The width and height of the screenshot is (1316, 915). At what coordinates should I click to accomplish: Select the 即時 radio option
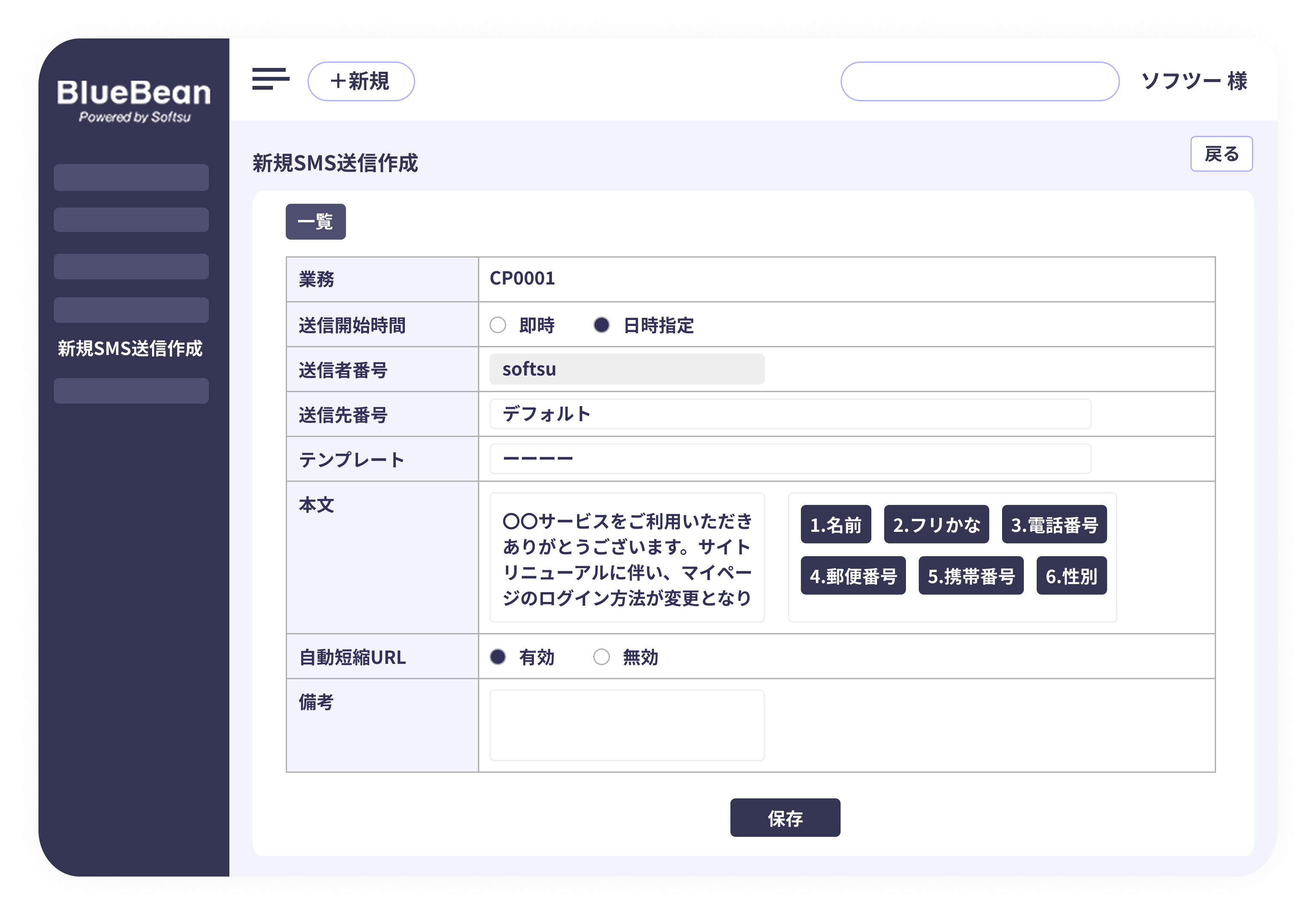pos(498,325)
